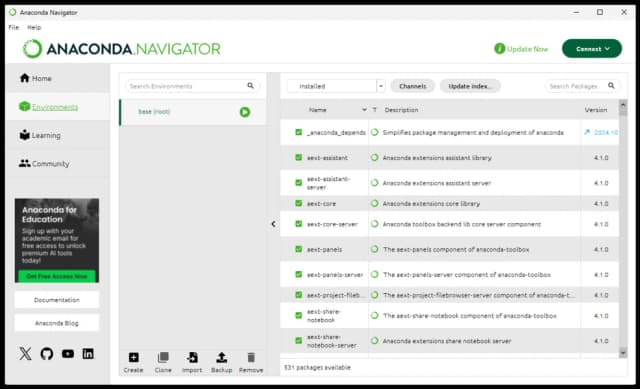Click the Backup environment icon

click(222, 358)
